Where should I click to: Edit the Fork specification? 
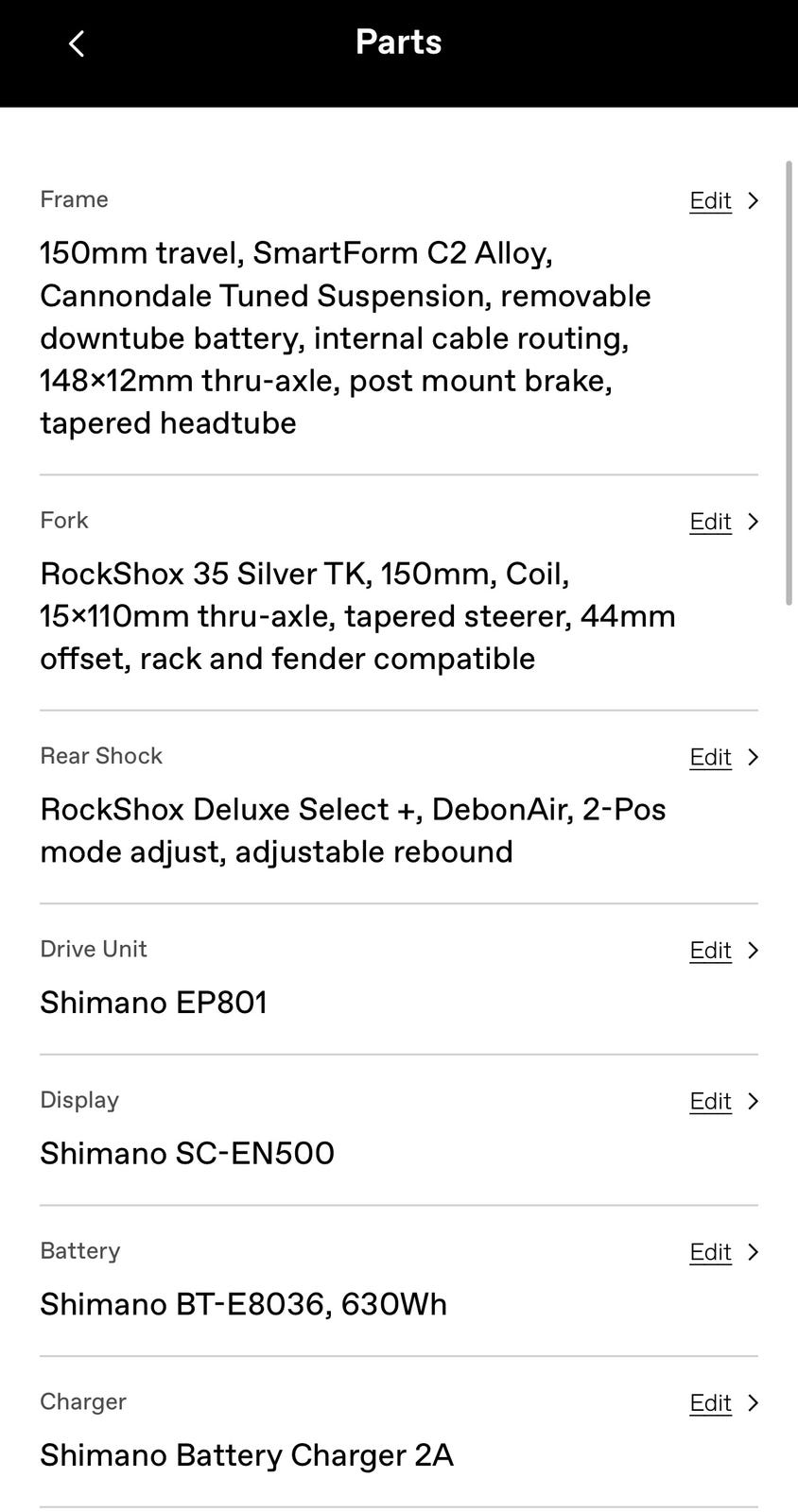coord(710,522)
